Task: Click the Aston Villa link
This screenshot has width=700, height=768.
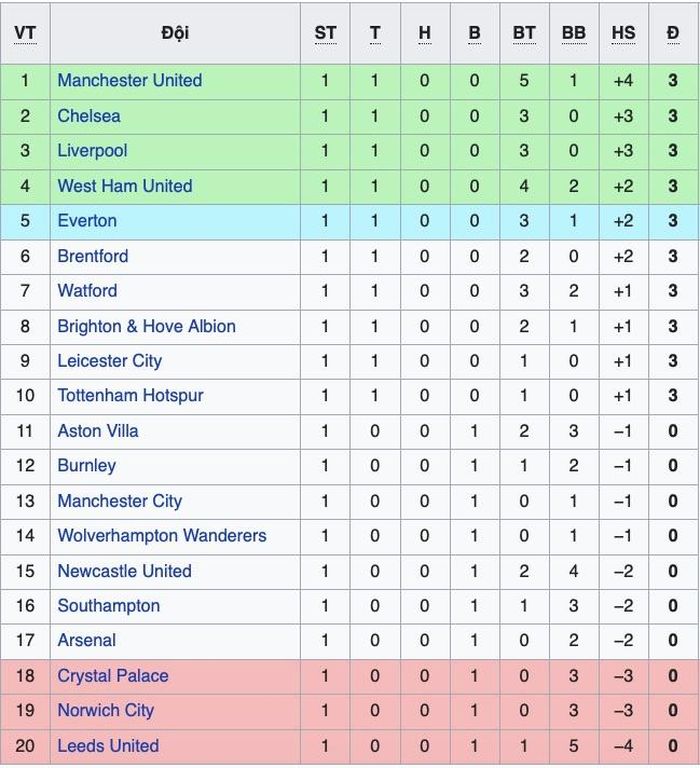Action: 98,431
